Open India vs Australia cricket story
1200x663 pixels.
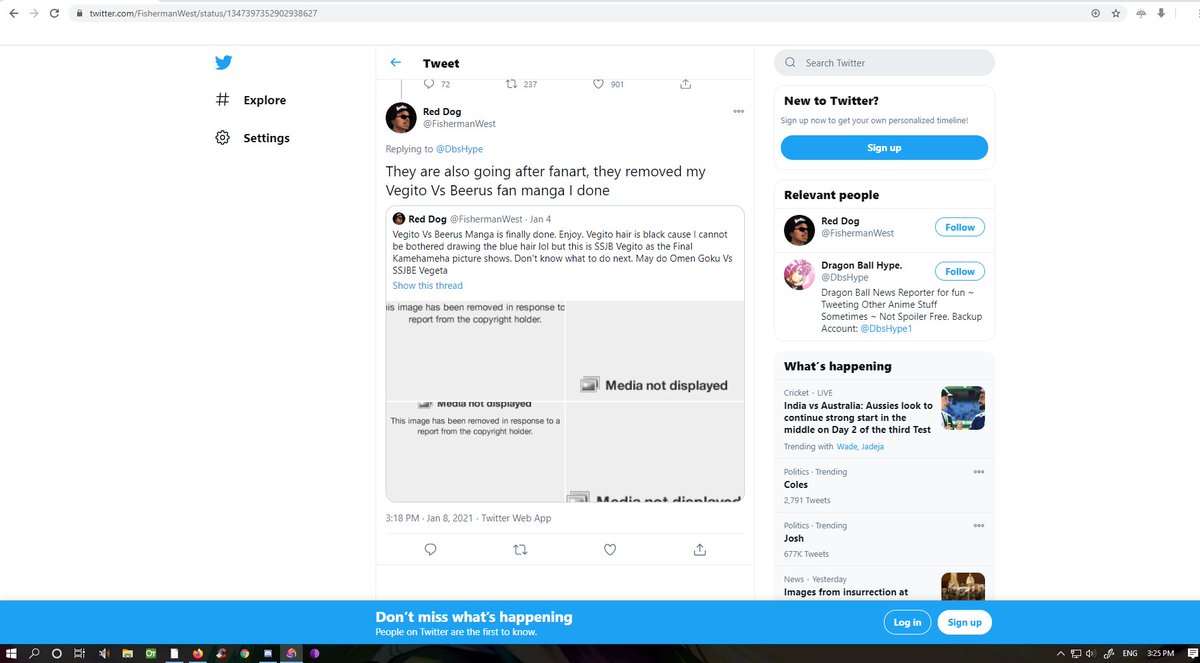858,418
